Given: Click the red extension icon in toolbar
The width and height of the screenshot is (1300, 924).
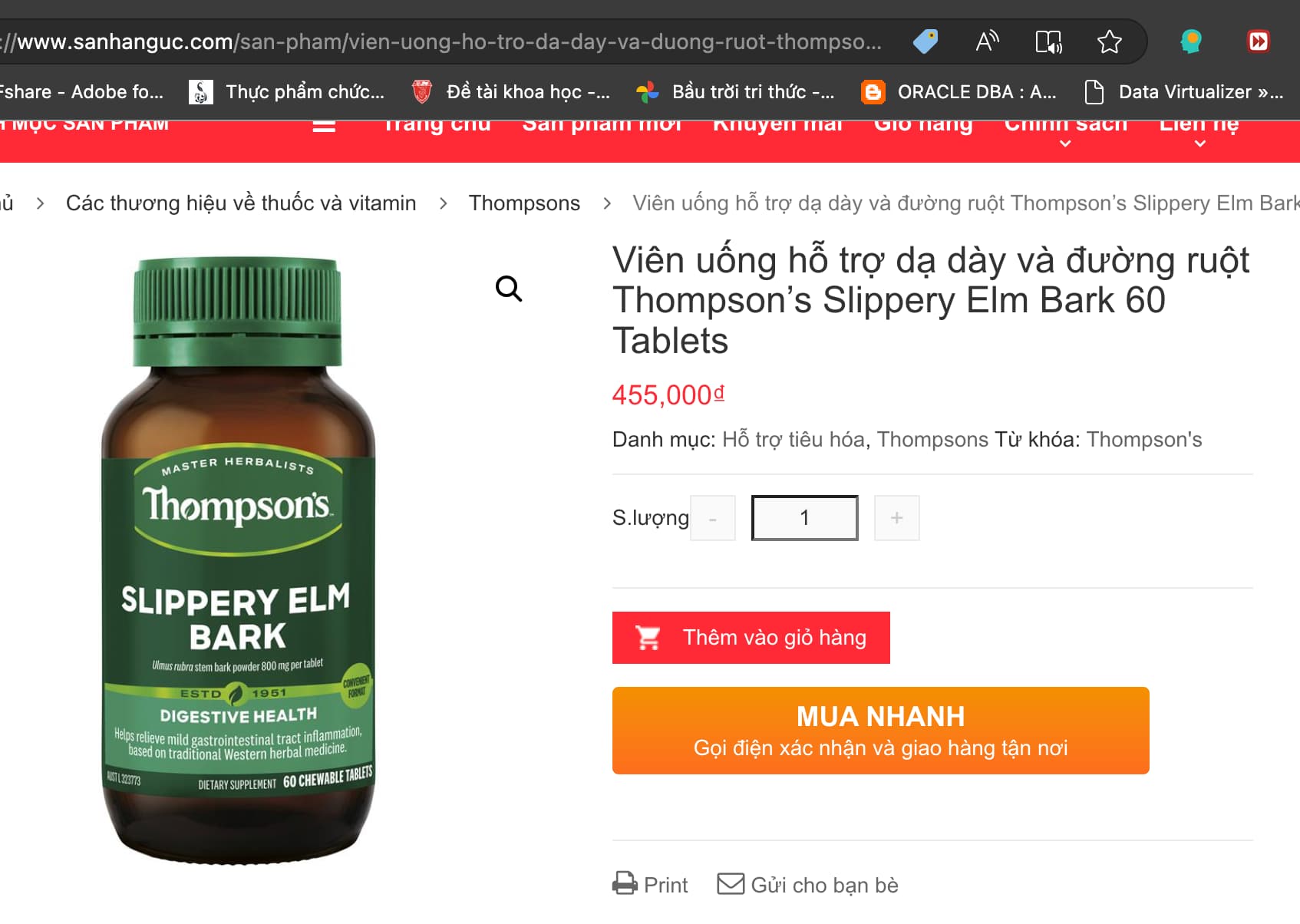Looking at the screenshot, I should pyautogui.click(x=1259, y=41).
